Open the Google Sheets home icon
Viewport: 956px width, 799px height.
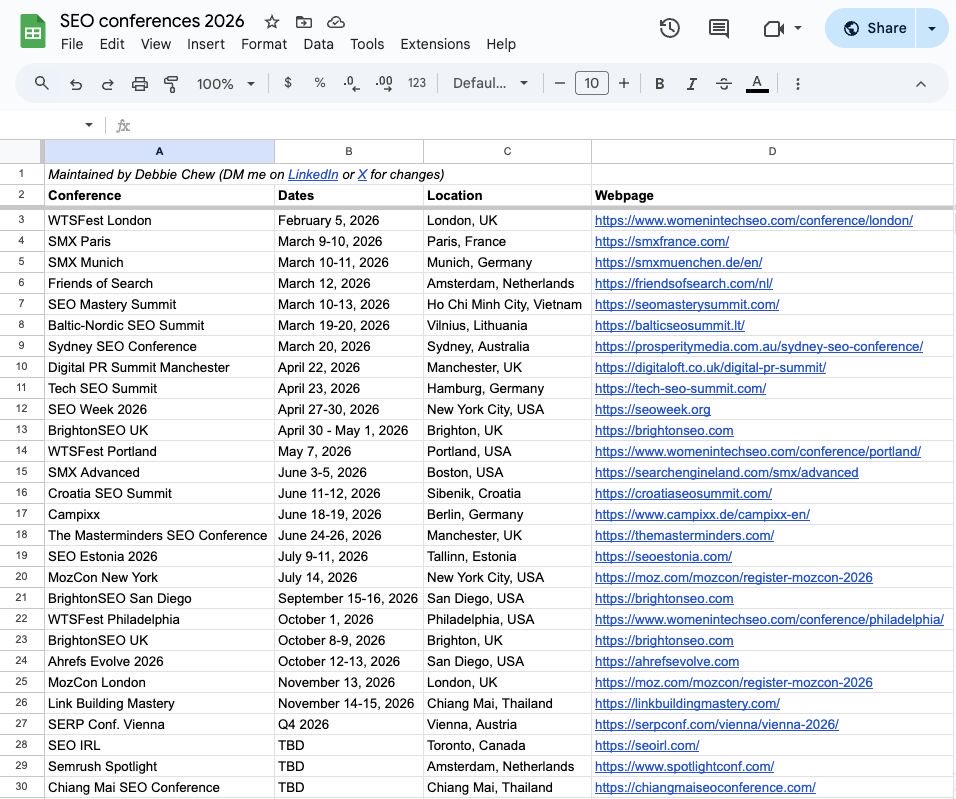(33, 31)
